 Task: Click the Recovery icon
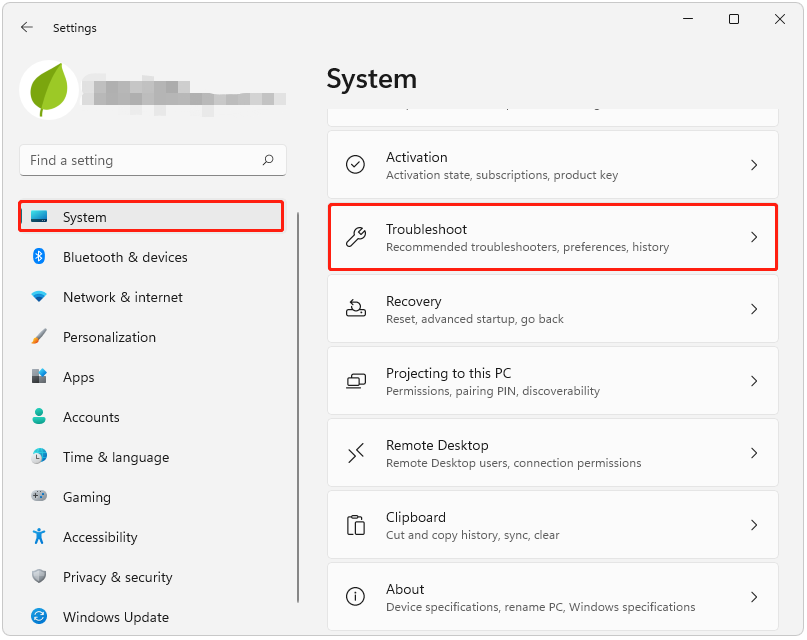click(x=356, y=308)
